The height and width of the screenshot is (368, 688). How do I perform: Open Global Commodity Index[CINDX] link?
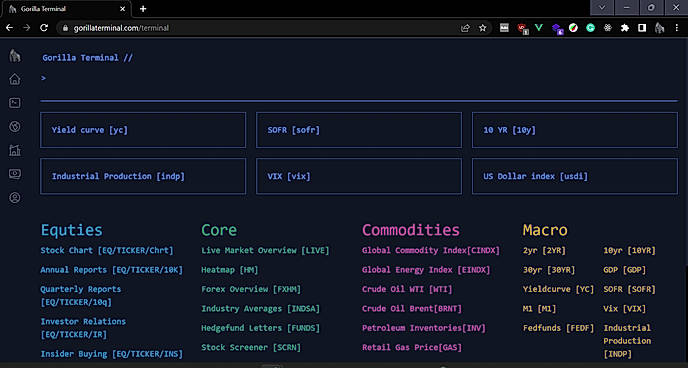(x=431, y=250)
